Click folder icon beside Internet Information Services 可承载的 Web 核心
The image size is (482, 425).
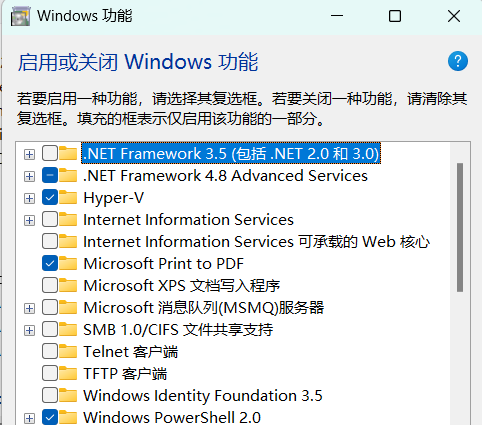pyautogui.click(x=68, y=241)
